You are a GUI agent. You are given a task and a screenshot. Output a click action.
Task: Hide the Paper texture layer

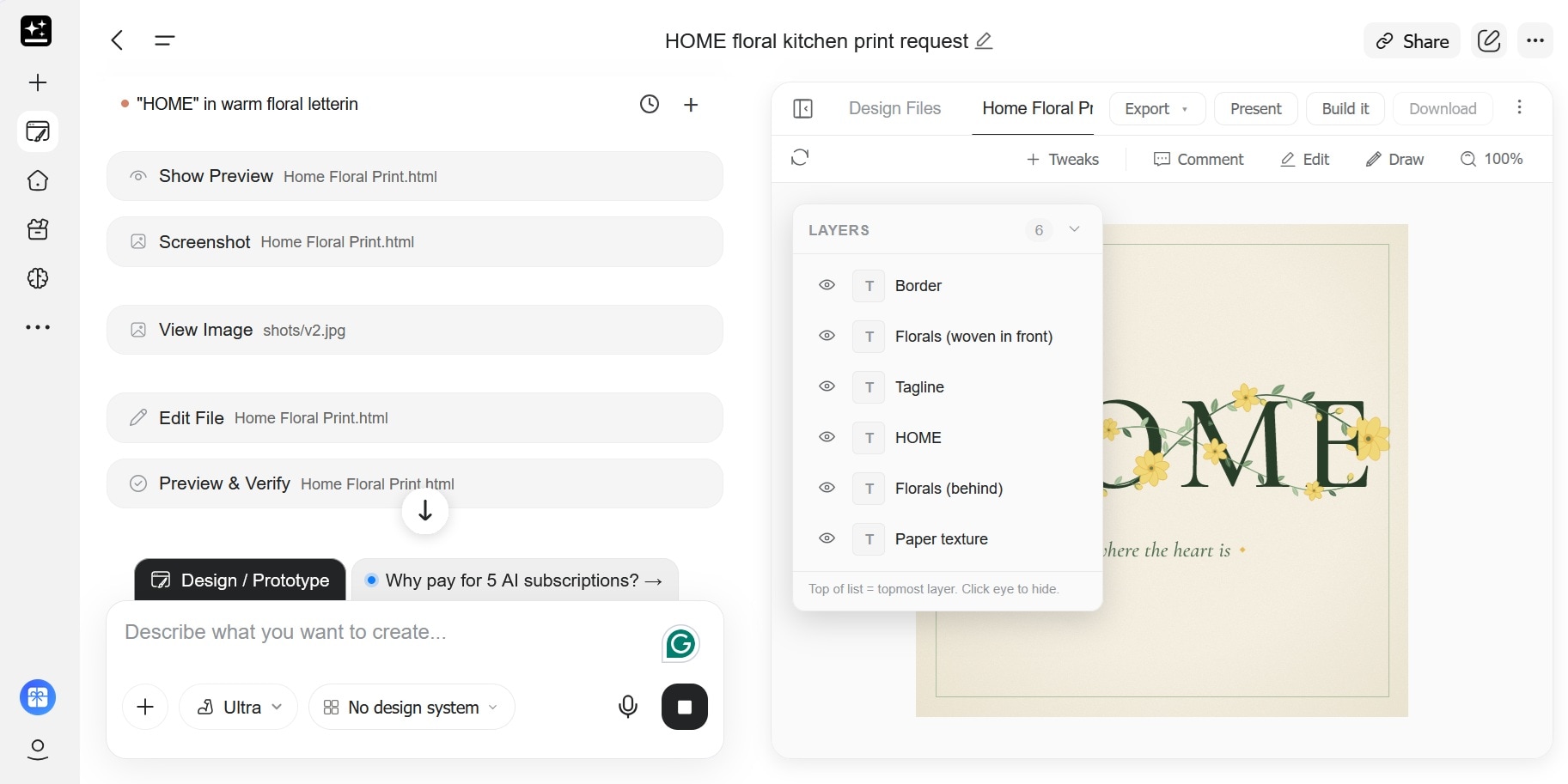click(x=827, y=538)
